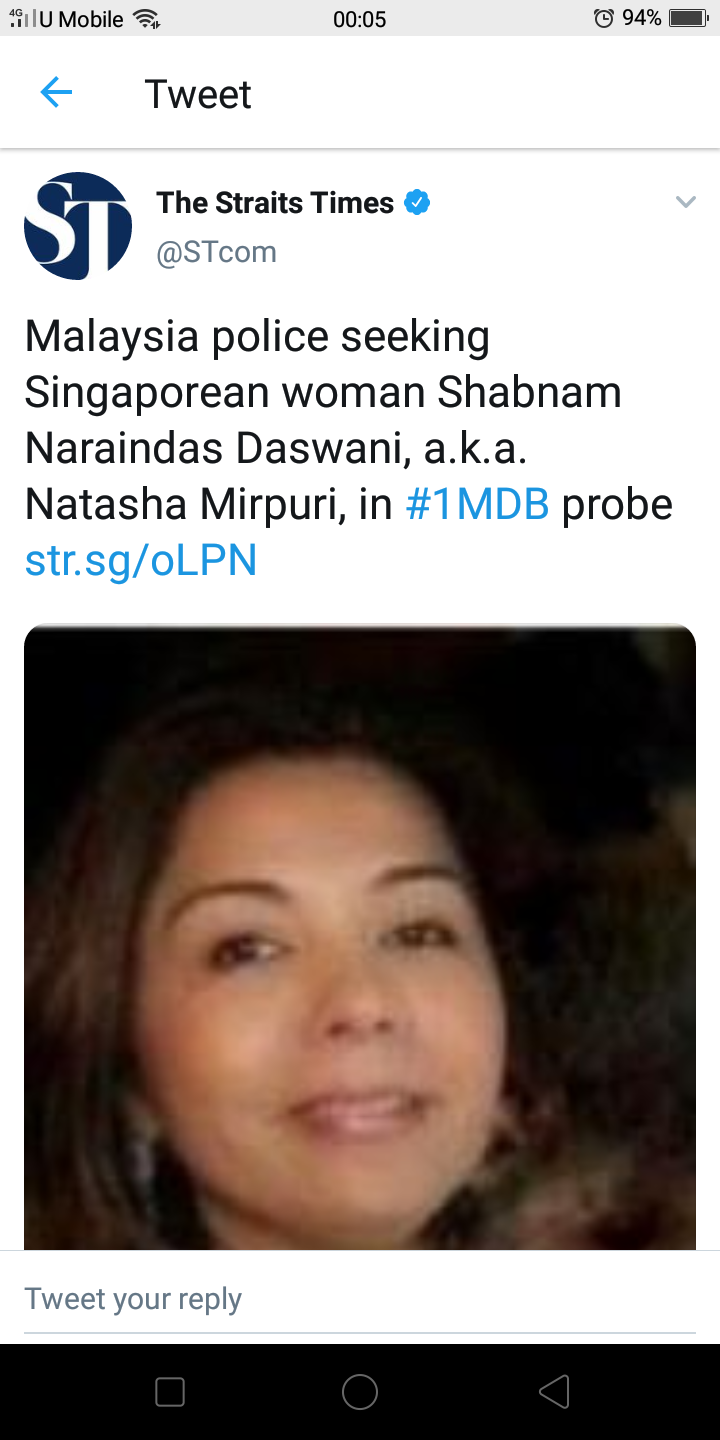
Task: Open the str.sg/oLPN link
Action: click(141, 561)
